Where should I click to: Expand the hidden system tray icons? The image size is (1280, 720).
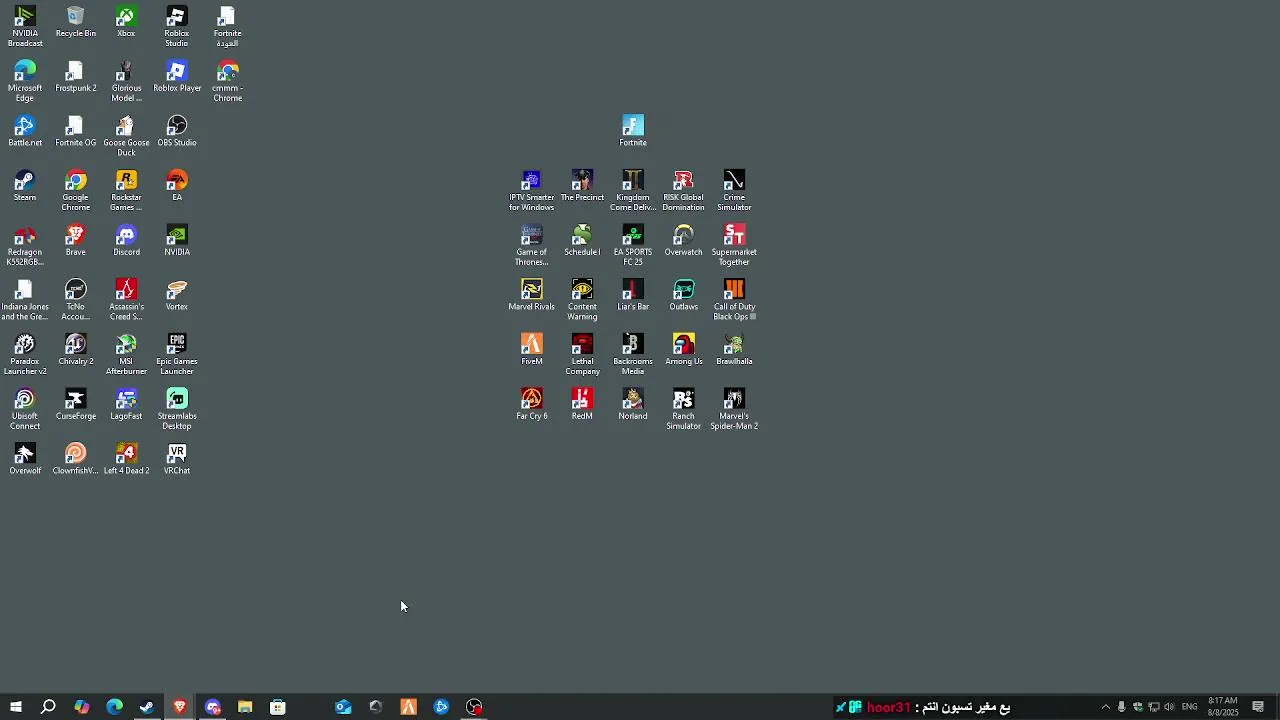click(x=1105, y=707)
